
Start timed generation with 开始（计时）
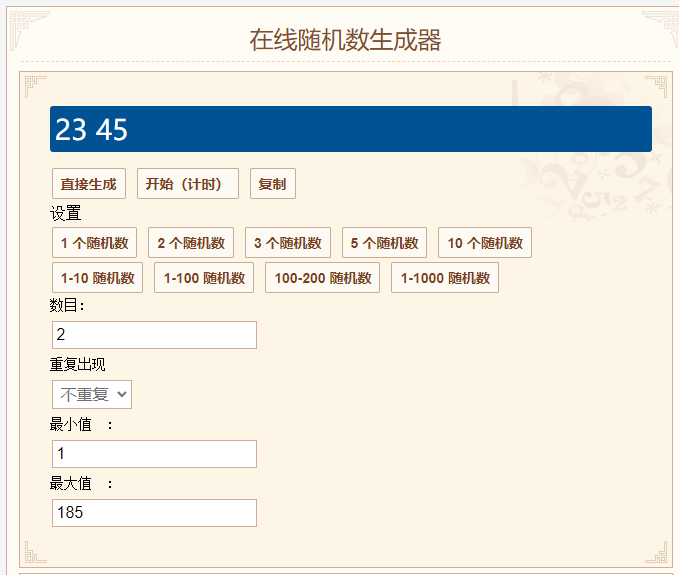tap(188, 184)
